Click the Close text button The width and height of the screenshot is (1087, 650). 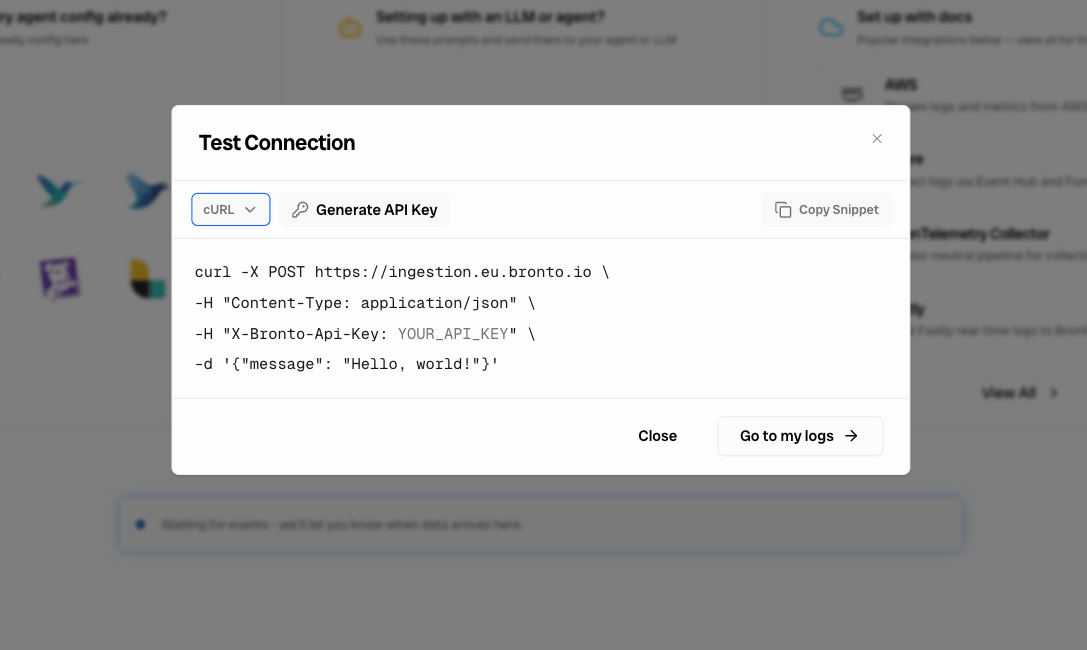(x=657, y=436)
